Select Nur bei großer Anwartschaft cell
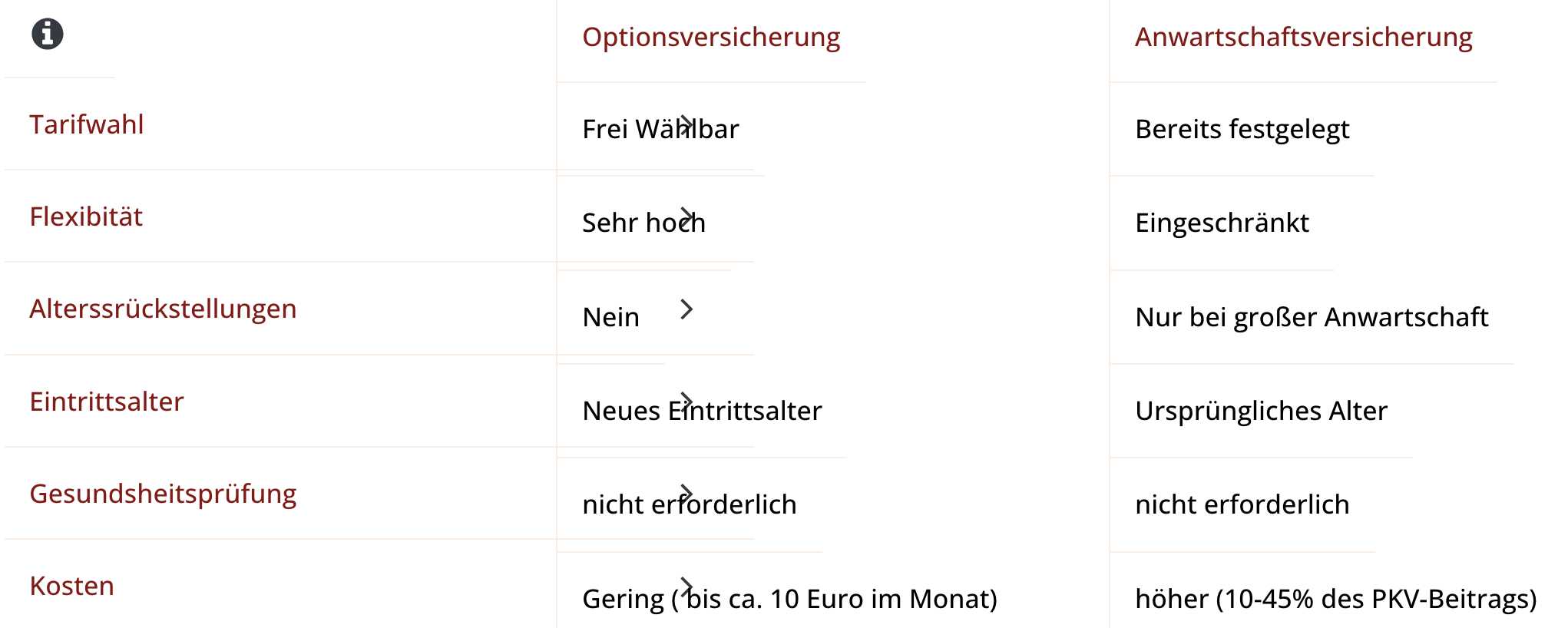 click(x=1312, y=317)
